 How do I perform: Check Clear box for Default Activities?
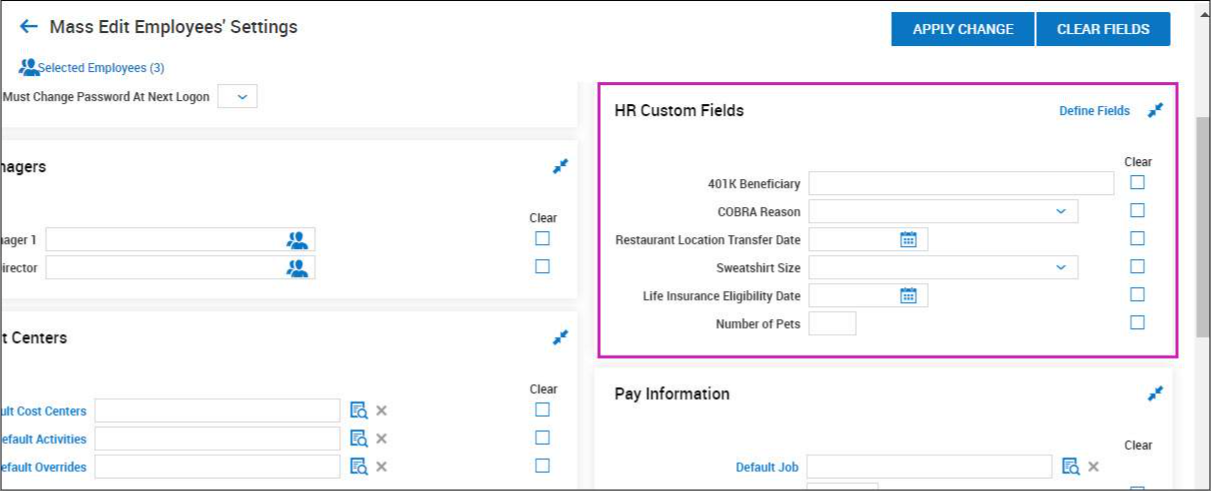(x=542, y=437)
